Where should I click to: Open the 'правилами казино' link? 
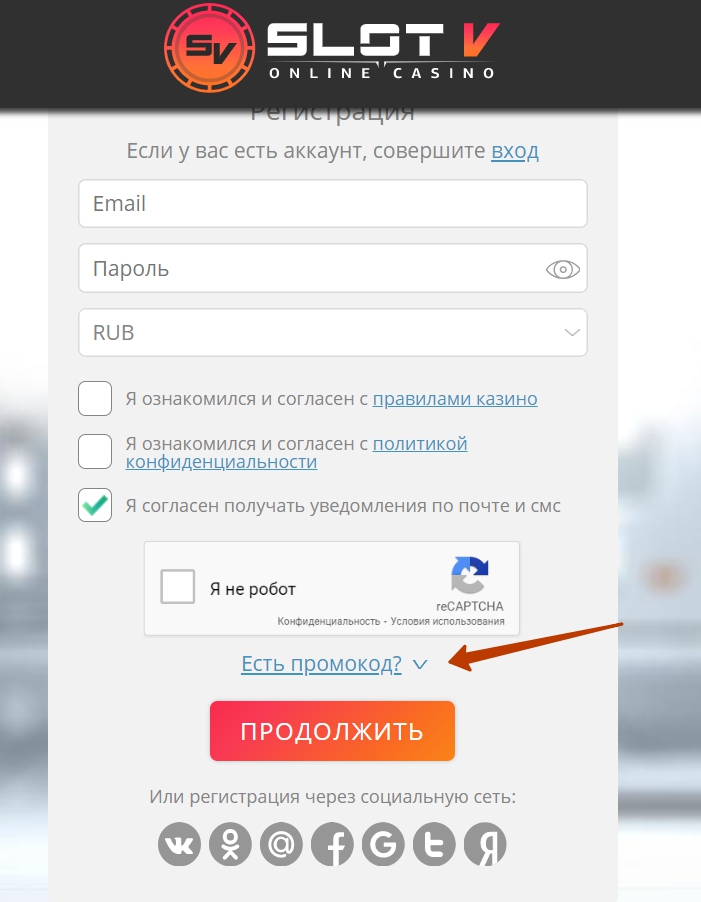point(455,398)
